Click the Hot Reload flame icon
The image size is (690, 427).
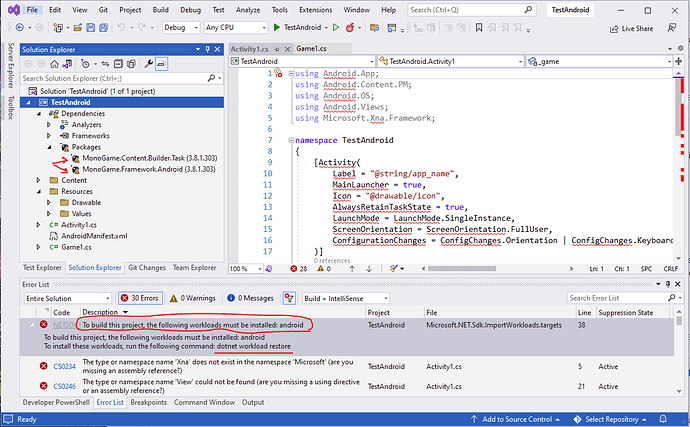[350, 28]
